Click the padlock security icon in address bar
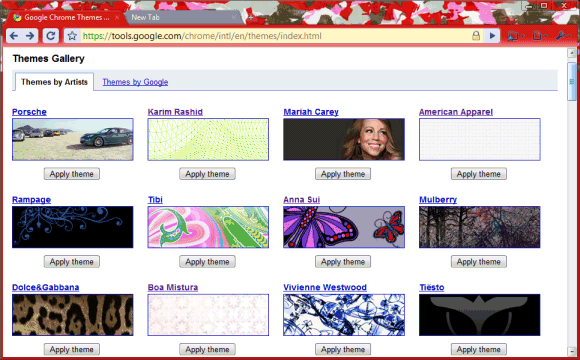The image size is (580, 360). (476, 36)
